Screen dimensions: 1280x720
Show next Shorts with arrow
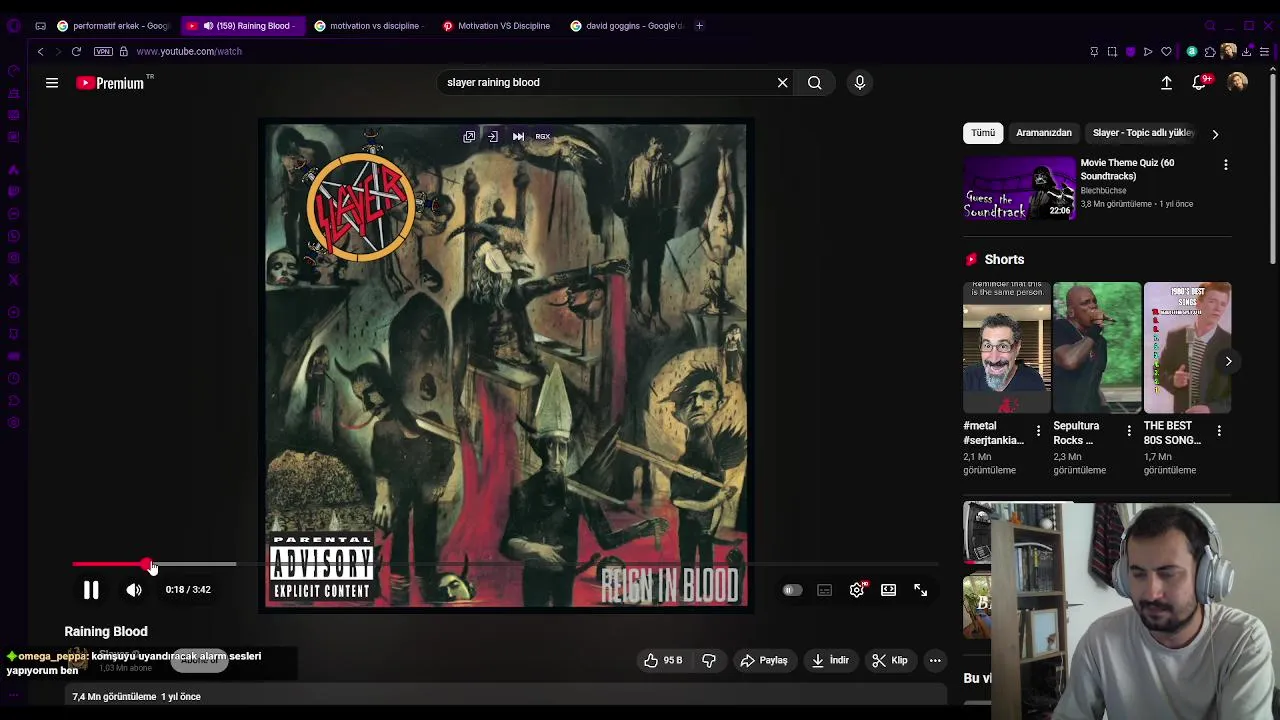click(1228, 361)
